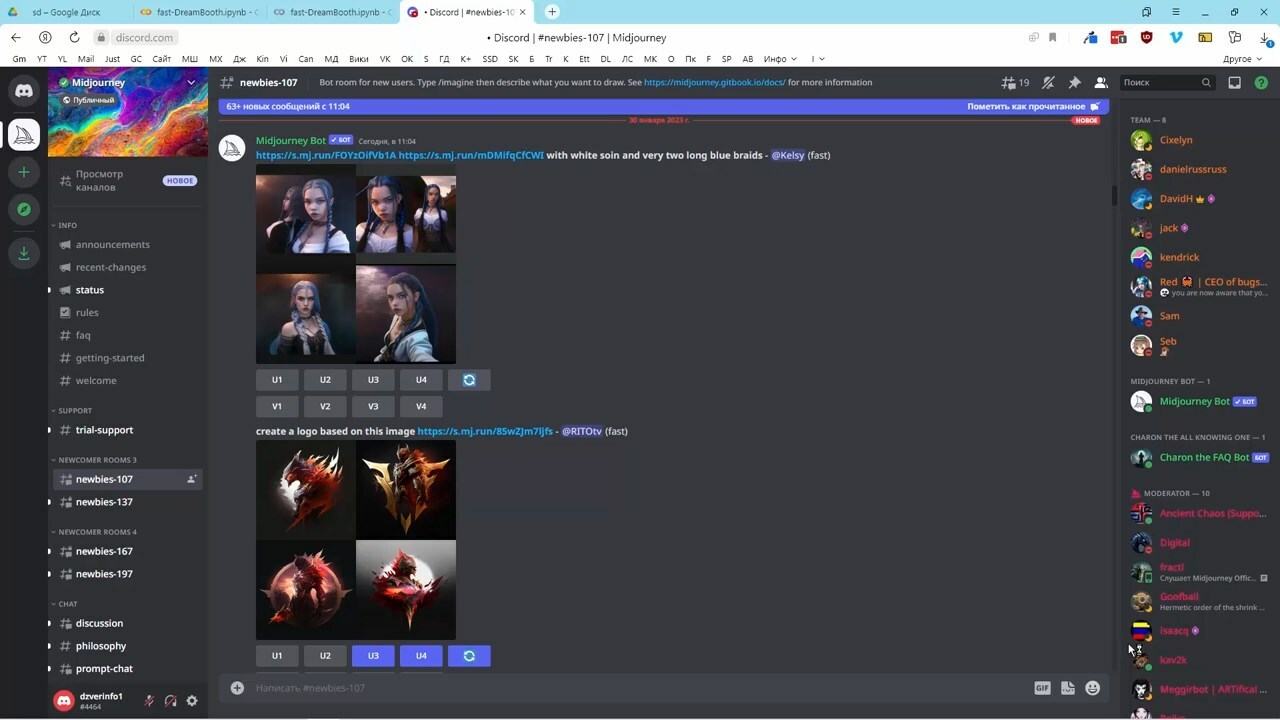Toggle microphone mute in user panel
Screen dimensions: 1280x720
coord(149,701)
